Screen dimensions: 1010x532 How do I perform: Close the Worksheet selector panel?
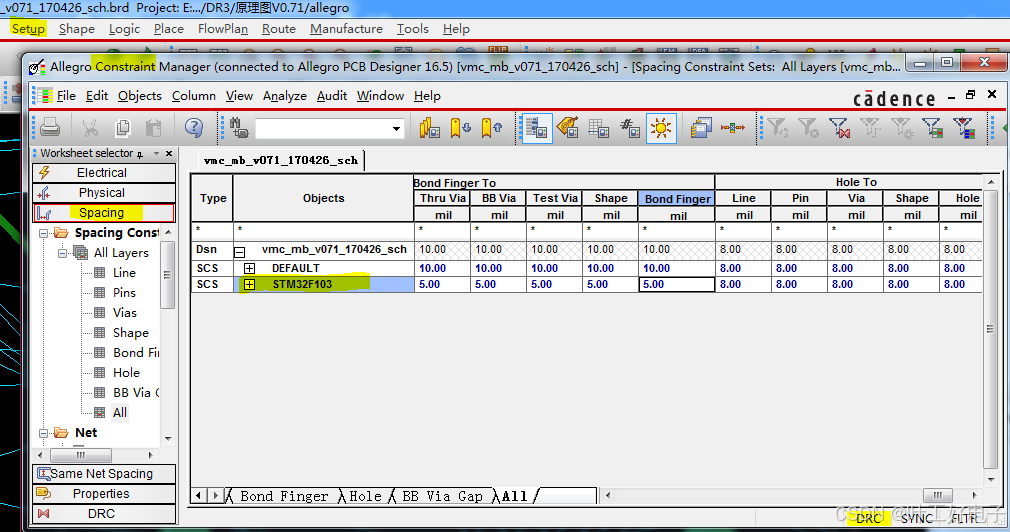point(169,153)
